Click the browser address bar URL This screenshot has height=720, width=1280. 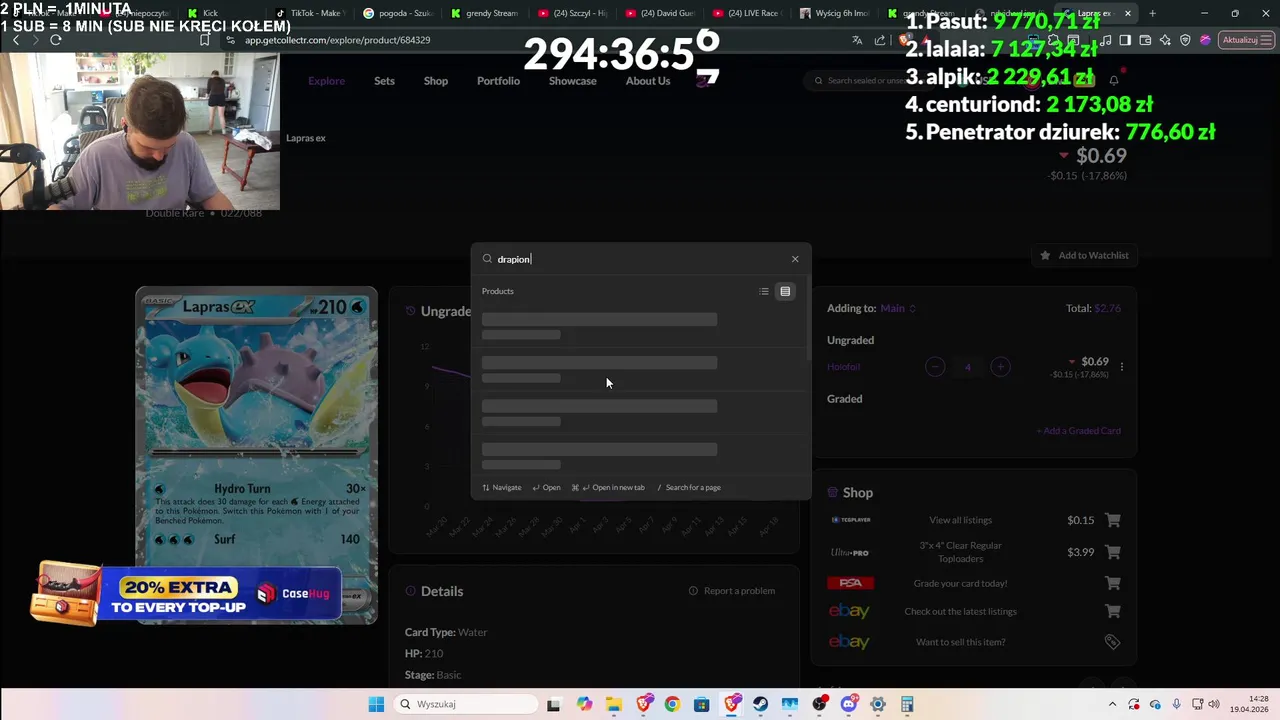point(338,40)
